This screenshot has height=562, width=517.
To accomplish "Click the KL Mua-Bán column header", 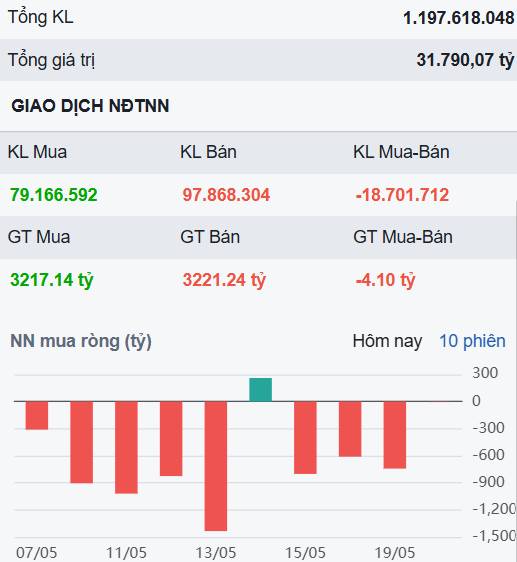I will pyautogui.click(x=401, y=152).
